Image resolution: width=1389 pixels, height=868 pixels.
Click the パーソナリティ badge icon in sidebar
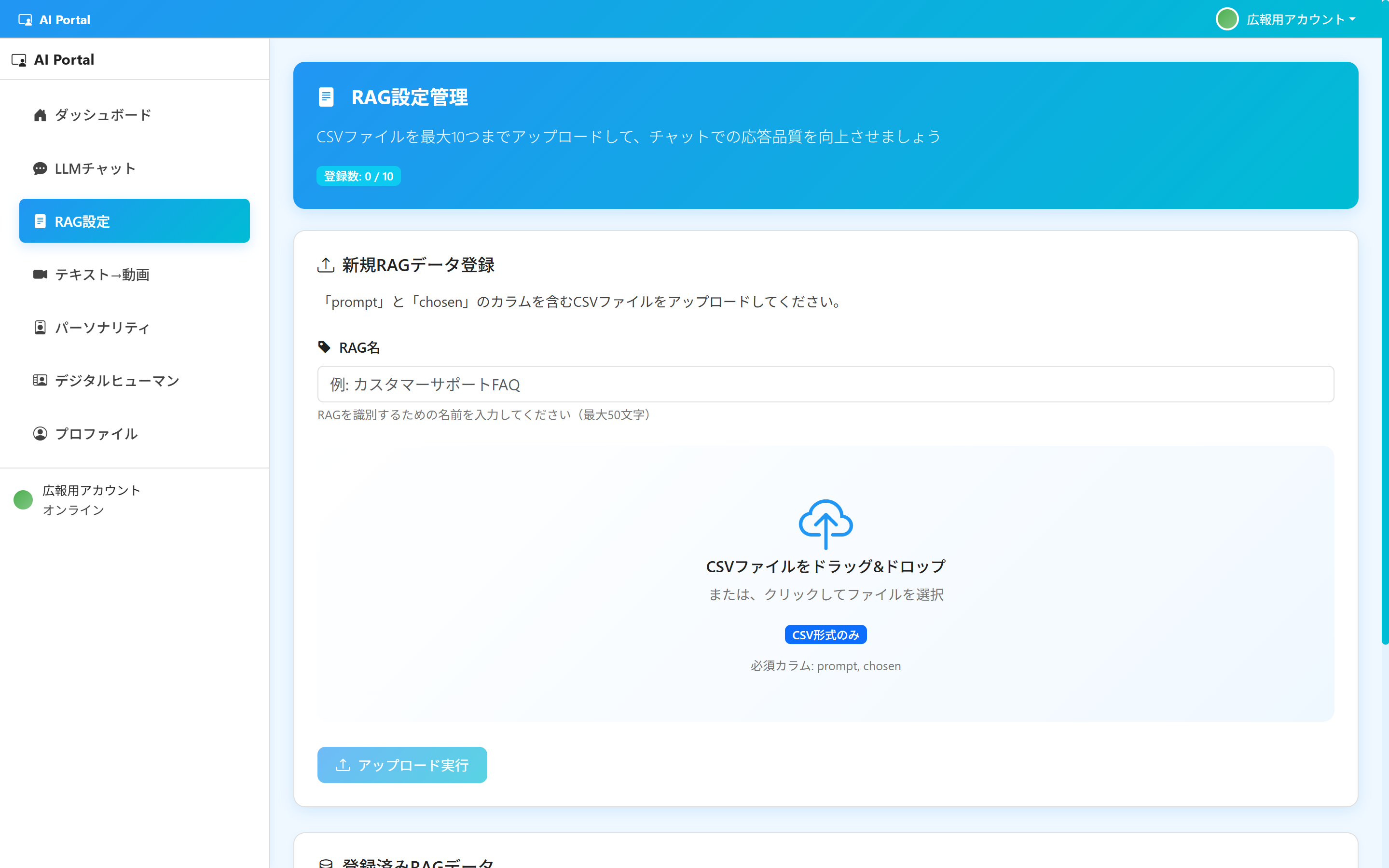tap(40, 327)
